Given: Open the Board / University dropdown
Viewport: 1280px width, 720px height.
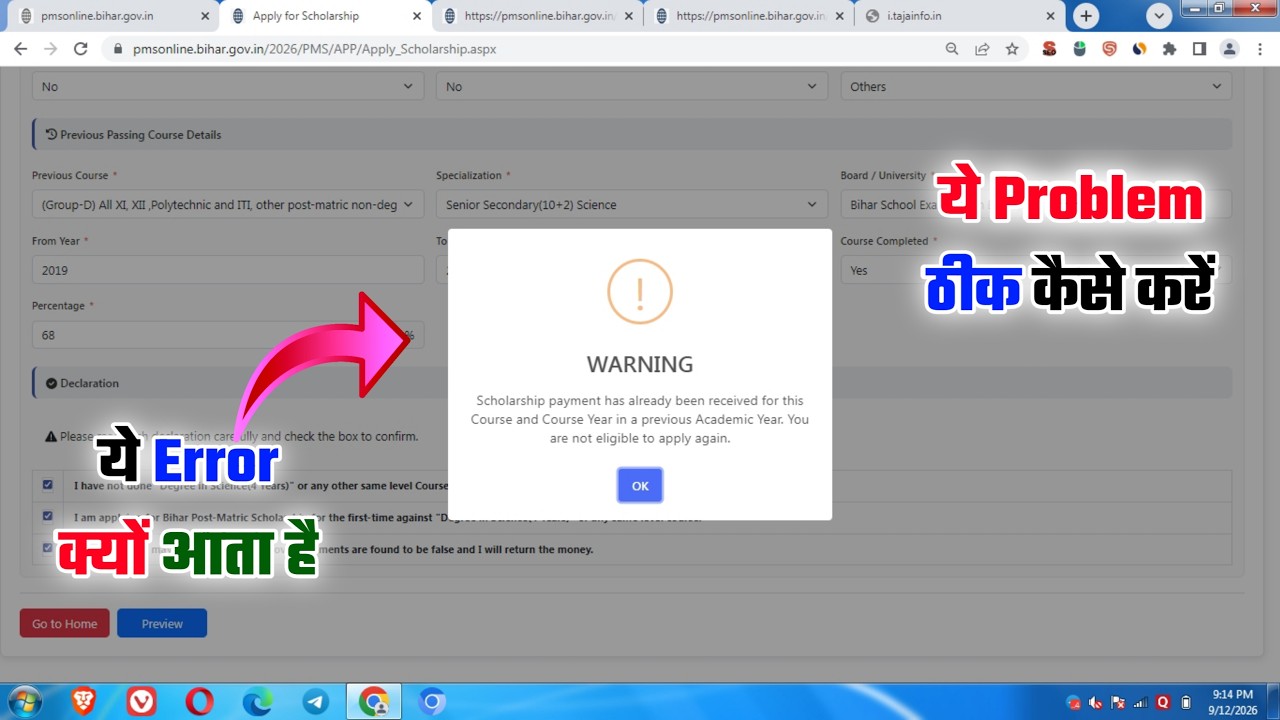Looking at the screenshot, I should [x=1036, y=204].
